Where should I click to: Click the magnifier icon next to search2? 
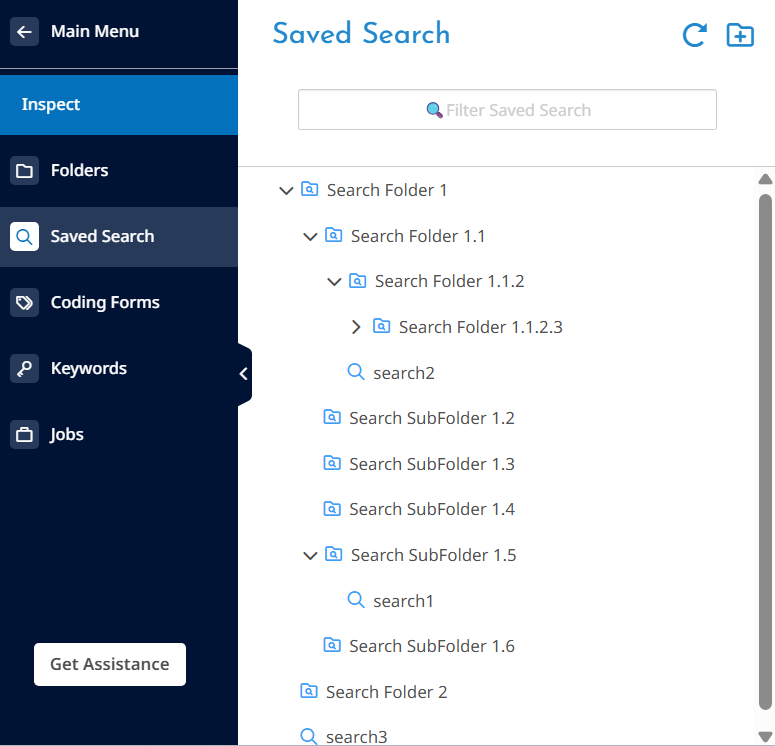tap(355, 373)
